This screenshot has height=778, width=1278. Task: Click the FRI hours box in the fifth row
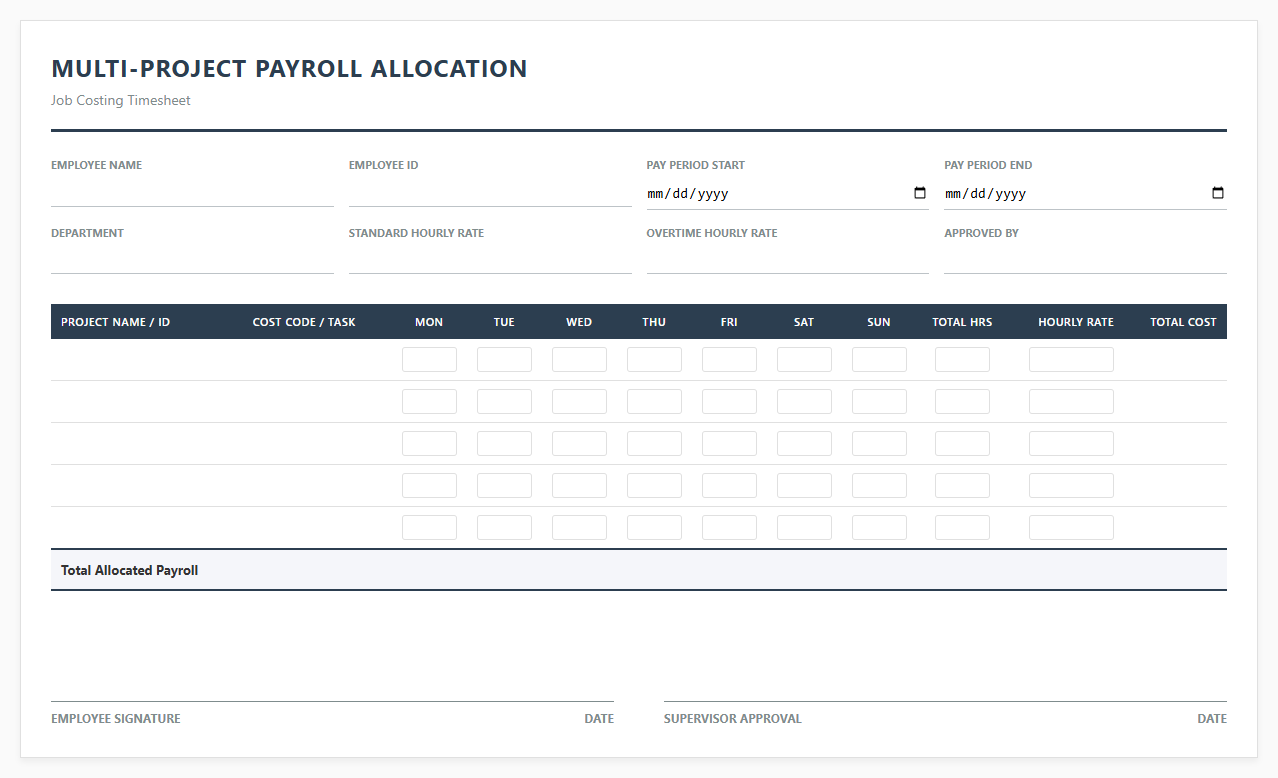point(729,528)
